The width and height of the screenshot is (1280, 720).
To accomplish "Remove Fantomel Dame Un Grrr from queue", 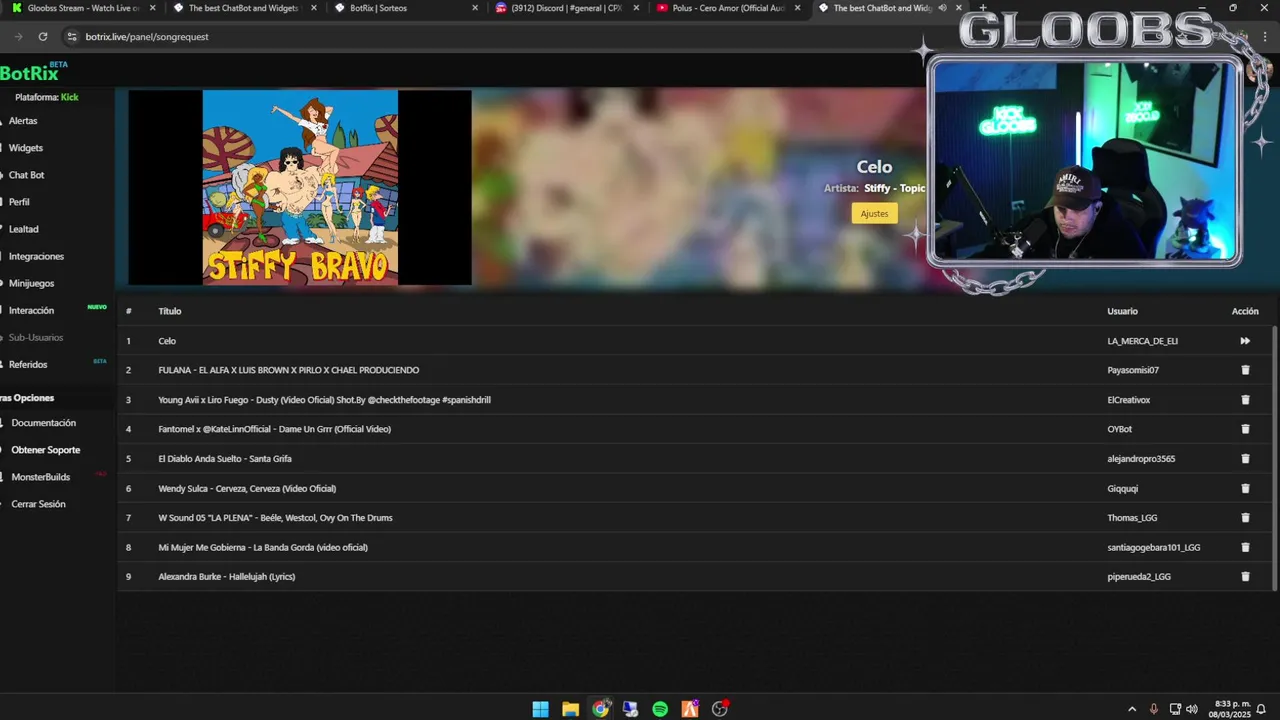I will [x=1245, y=429].
